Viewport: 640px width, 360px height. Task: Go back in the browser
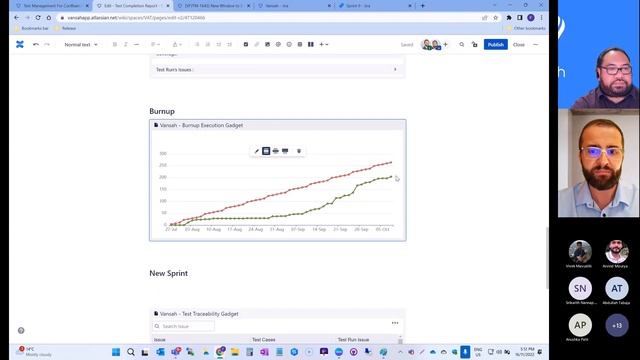tap(16, 18)
